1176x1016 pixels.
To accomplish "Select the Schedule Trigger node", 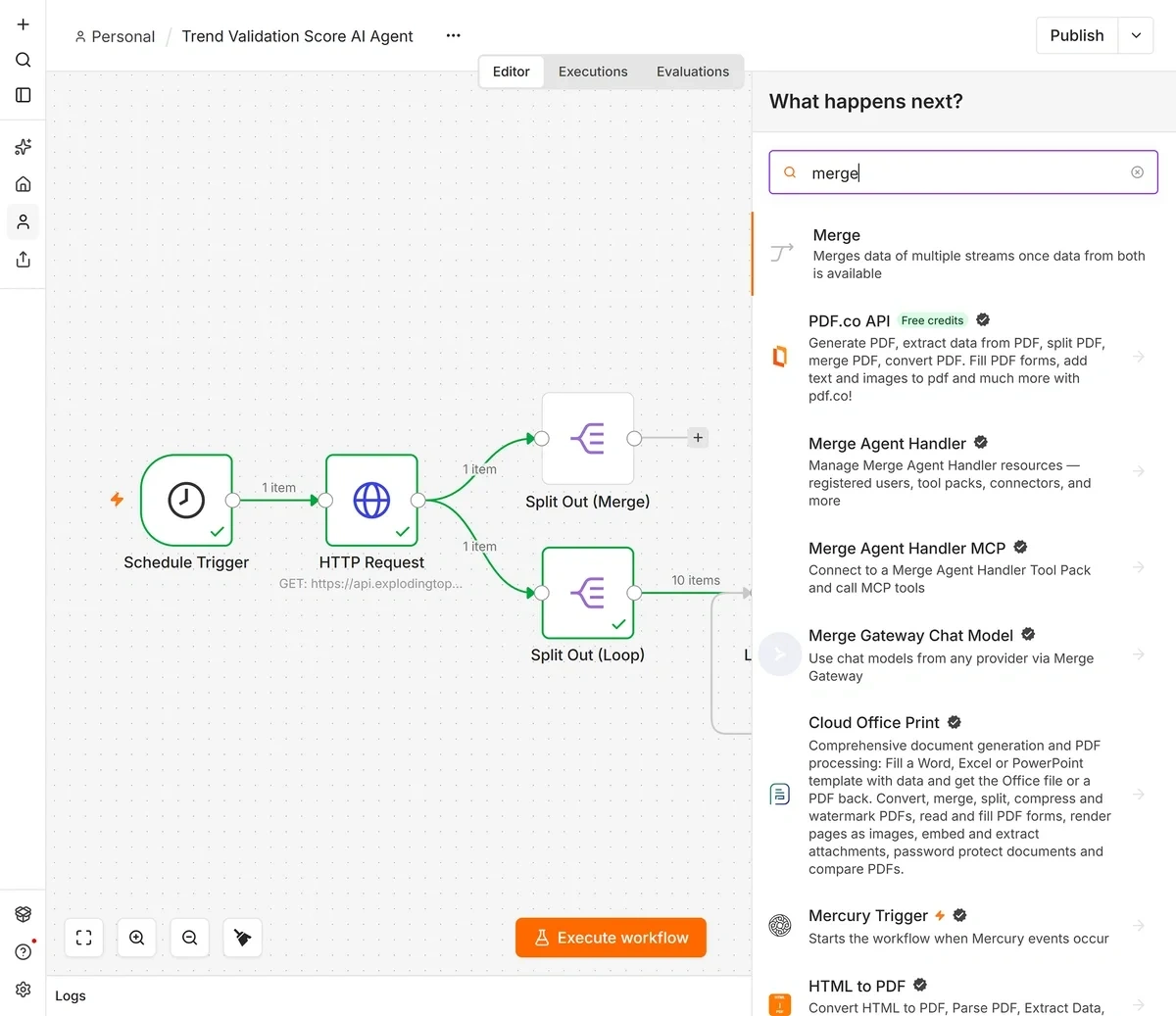I will [x=186, y=500].
